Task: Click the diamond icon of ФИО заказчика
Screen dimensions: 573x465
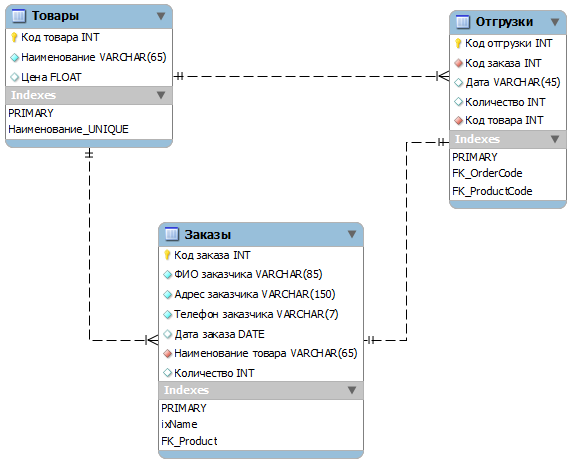Action: click(x=167, y=275)
